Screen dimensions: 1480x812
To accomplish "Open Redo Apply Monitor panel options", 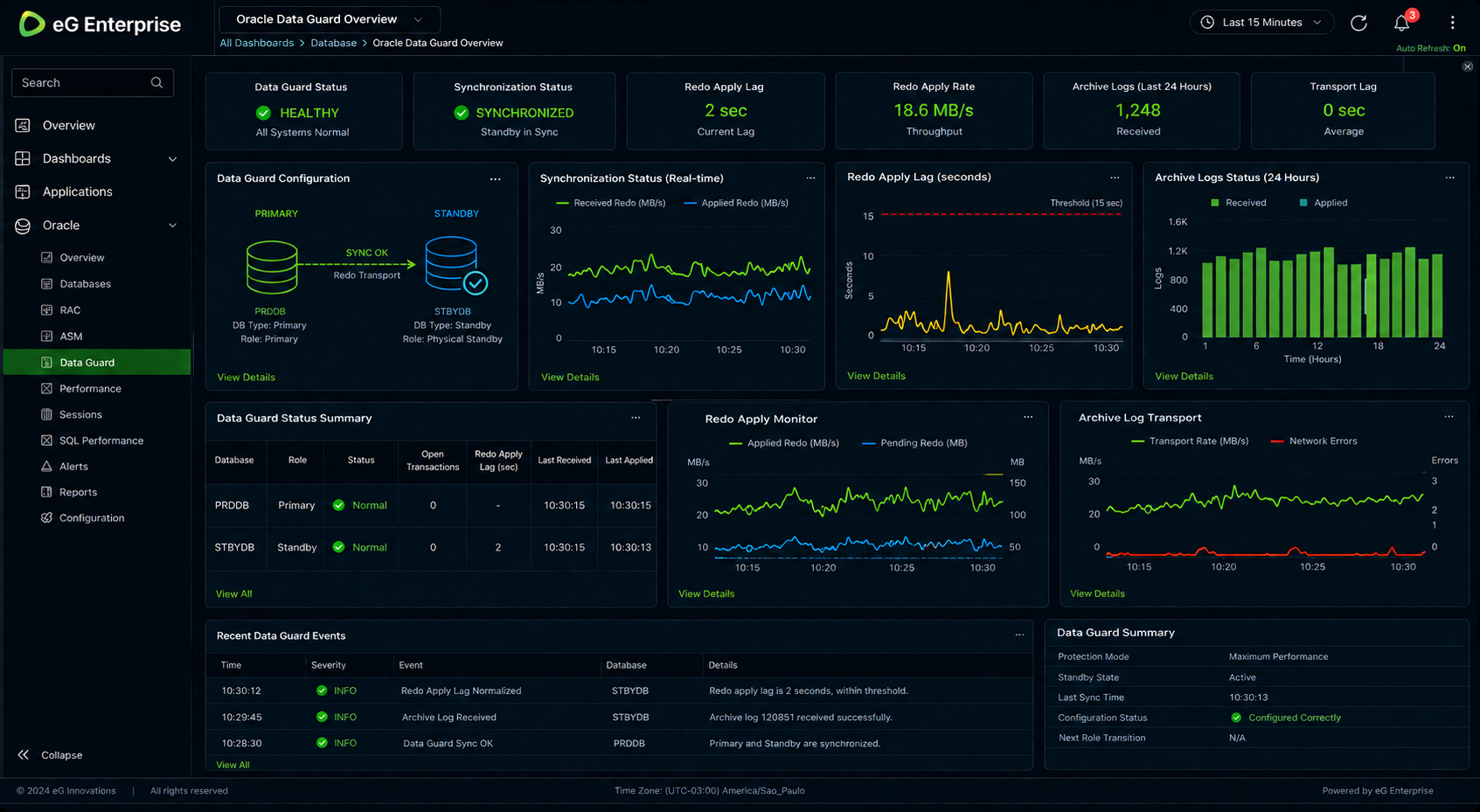I will click(x=1028, y=417).
